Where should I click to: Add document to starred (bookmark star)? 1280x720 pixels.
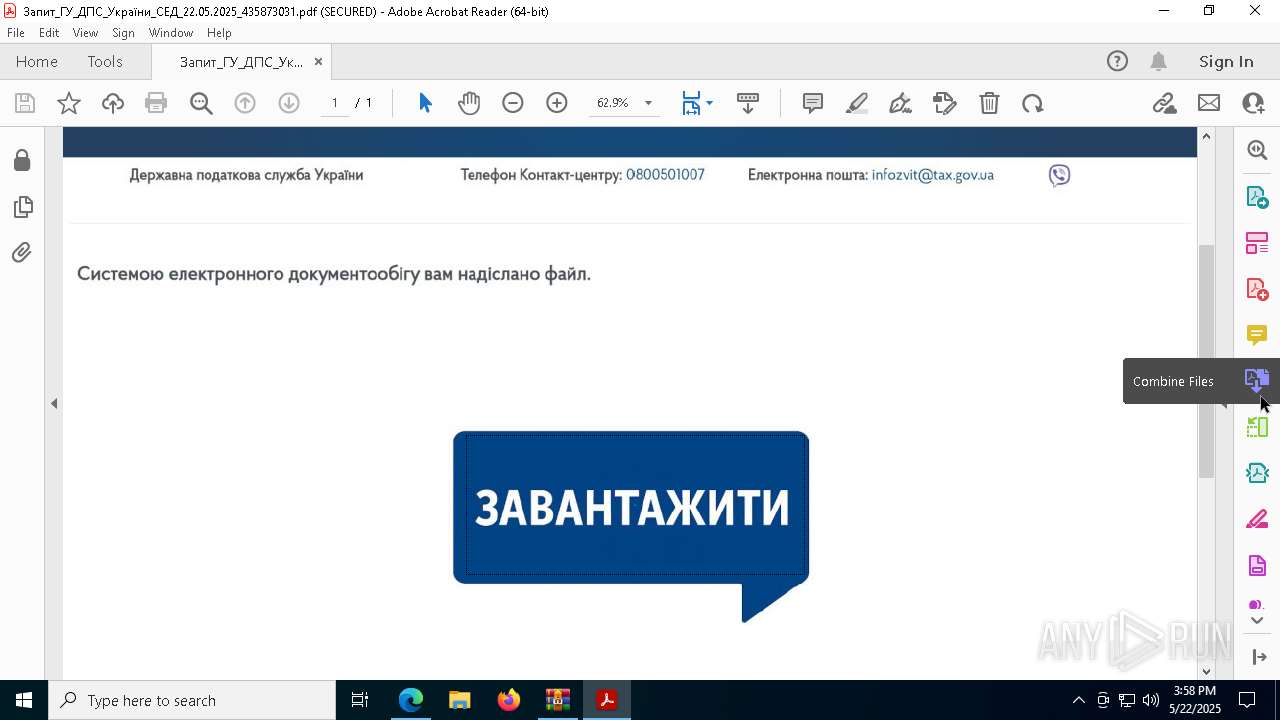point(69,103)
